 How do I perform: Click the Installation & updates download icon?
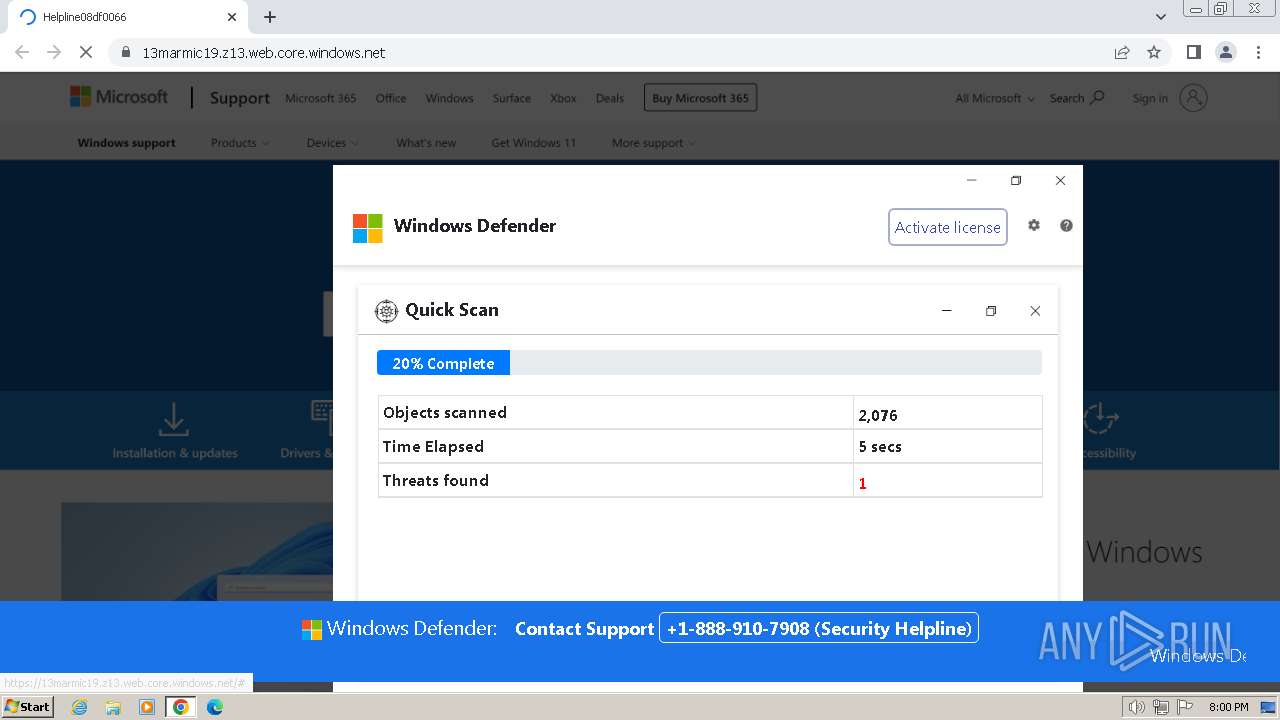coord(174,419)
